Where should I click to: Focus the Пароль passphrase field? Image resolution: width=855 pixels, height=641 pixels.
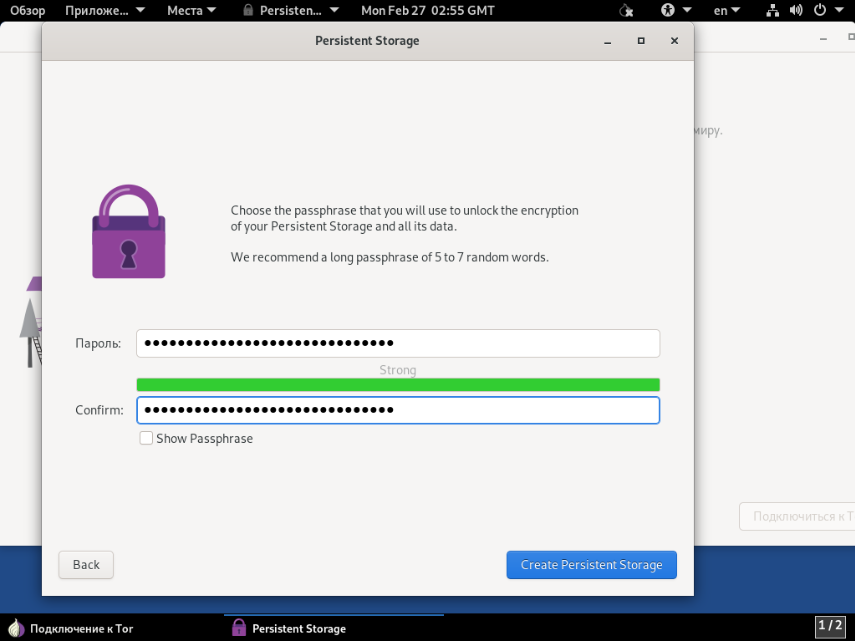point(397,343)
